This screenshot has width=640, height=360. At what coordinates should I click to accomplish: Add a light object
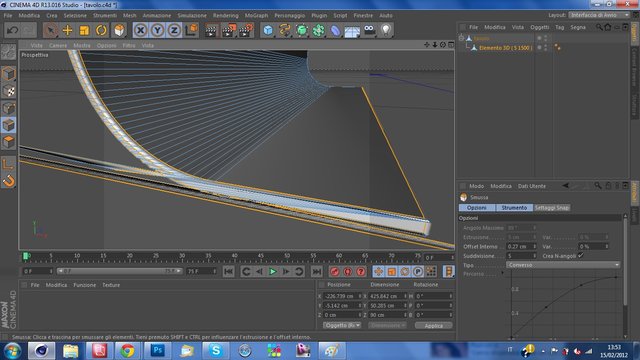(x=386, y=30)
